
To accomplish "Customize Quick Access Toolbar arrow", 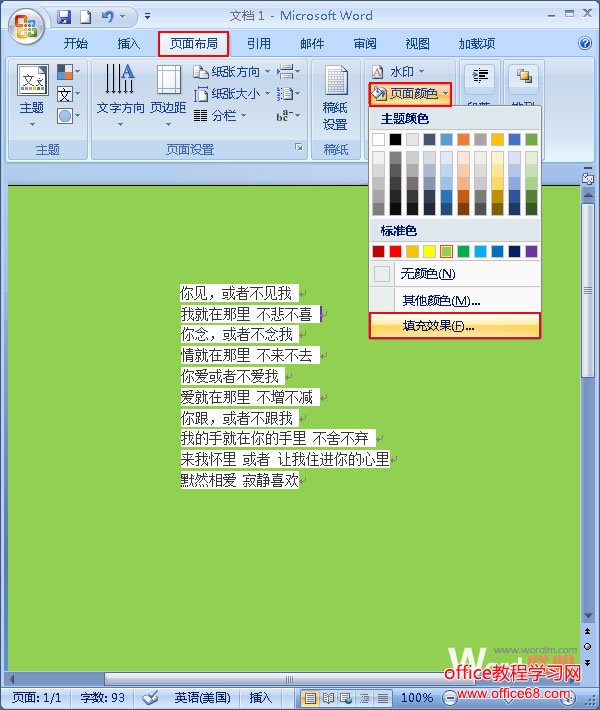I will [147, 17].
